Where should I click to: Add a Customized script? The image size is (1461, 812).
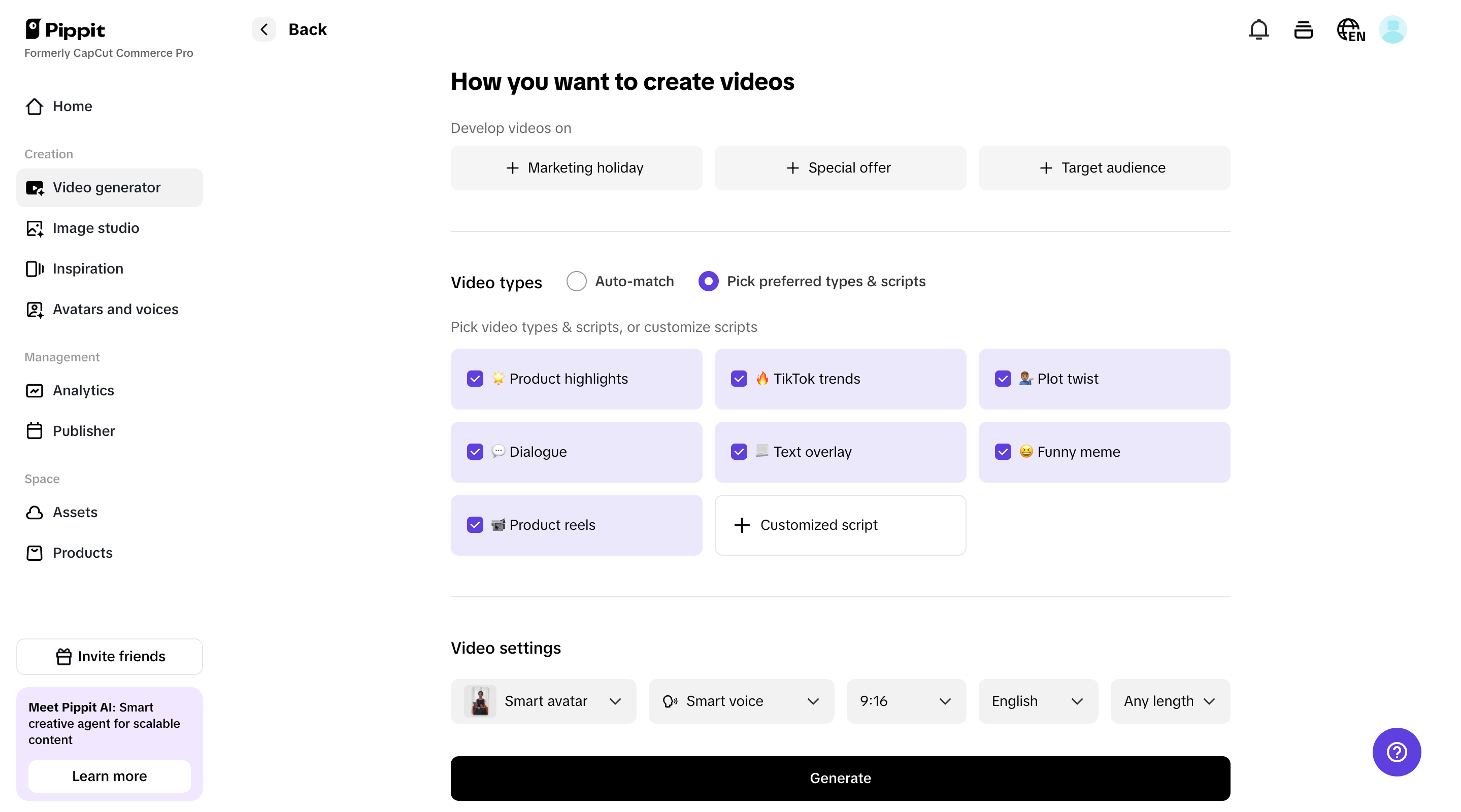840,525
